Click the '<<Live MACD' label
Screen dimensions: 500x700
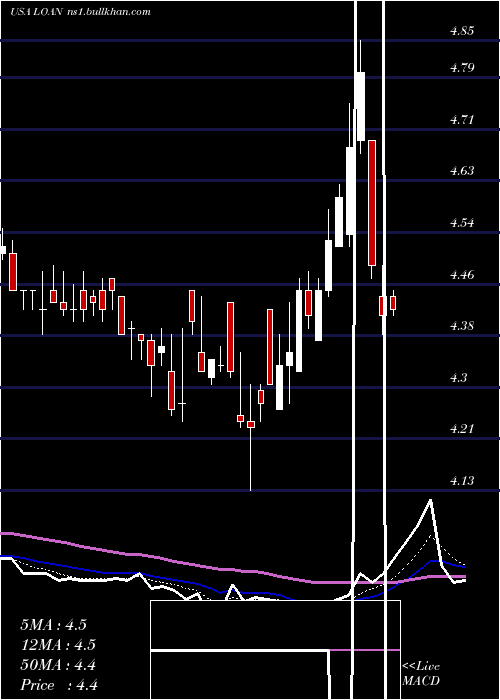pos(421,674)
